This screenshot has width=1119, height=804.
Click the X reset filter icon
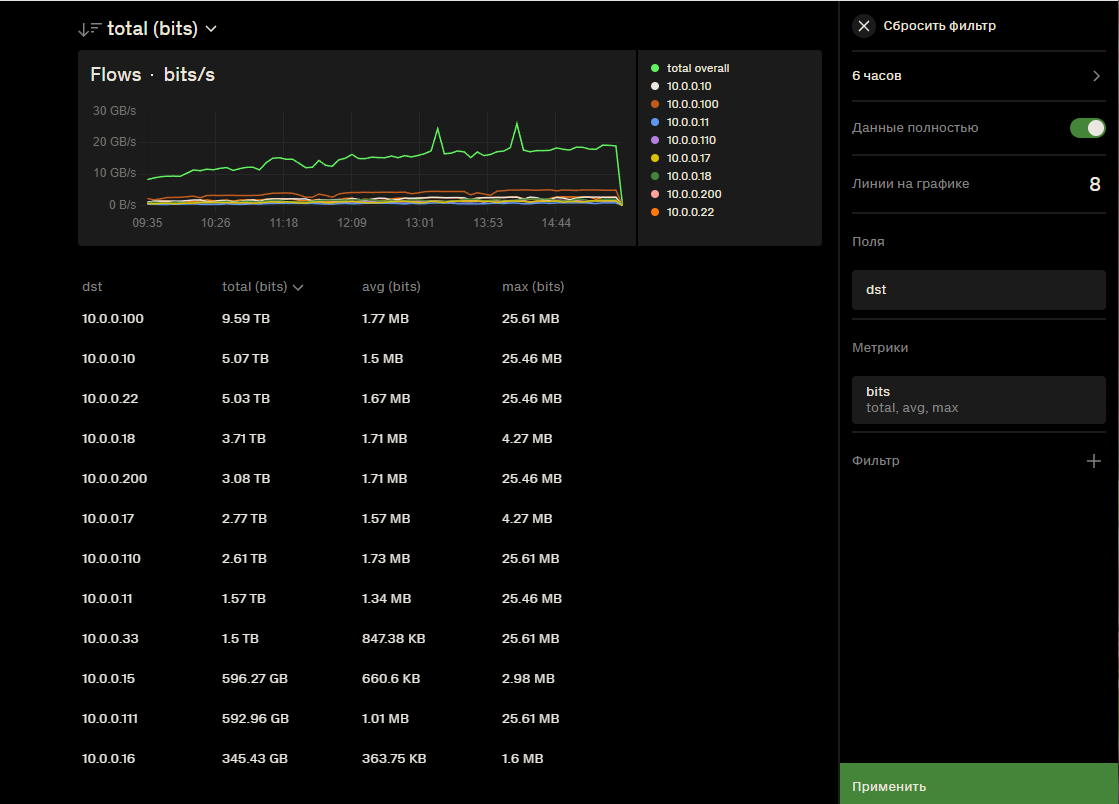[x=864, y=26]
